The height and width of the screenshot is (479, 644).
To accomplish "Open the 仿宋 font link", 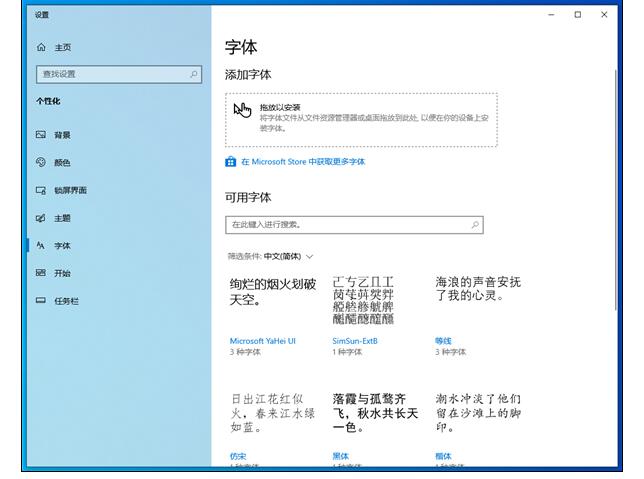I will click(x=238, y=456).
